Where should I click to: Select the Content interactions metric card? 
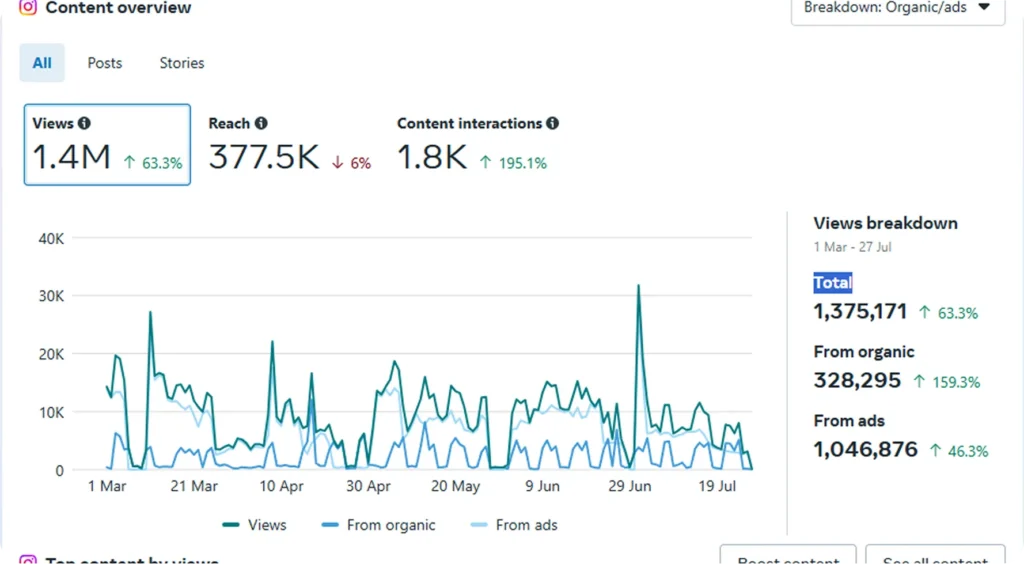tap(477, 145)
